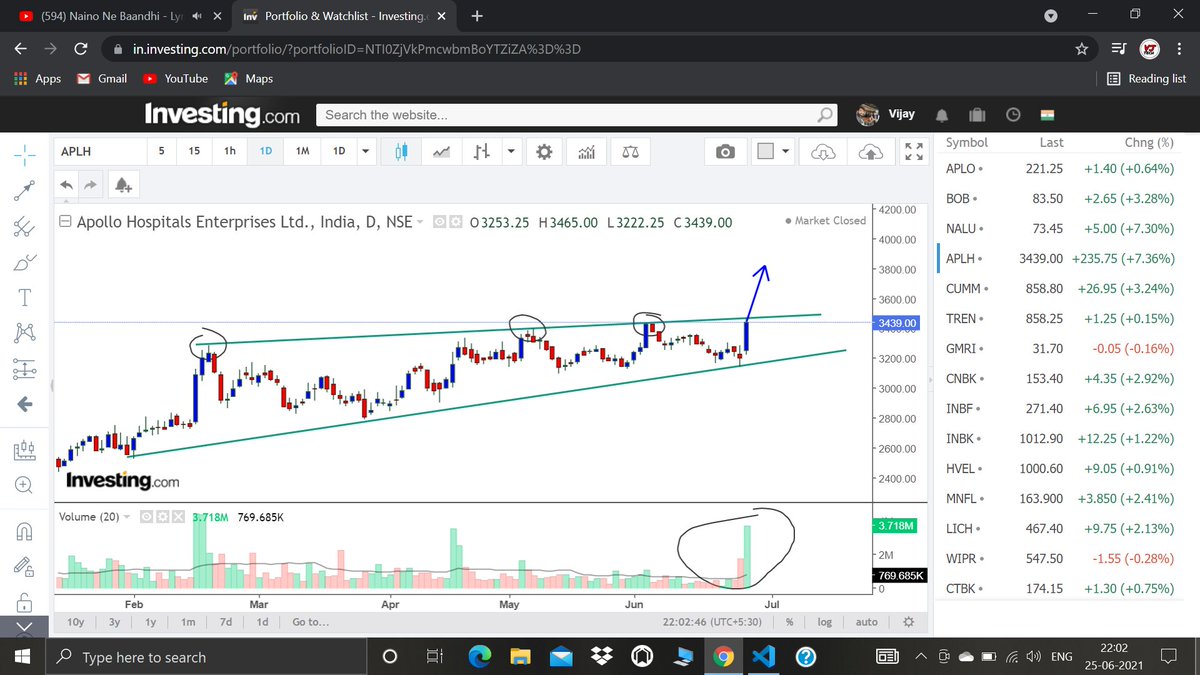
Task: Set chart range to 7d
Action: click(x=226, y=622)
